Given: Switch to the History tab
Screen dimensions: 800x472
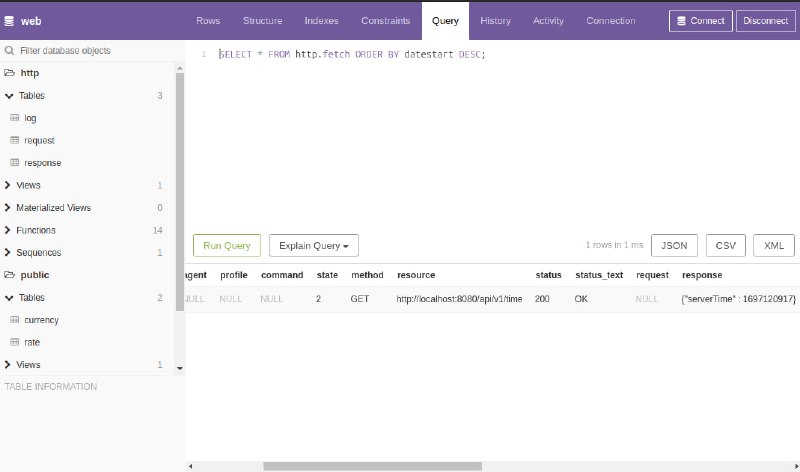Looking at the screenshot, I should (495, 21).
